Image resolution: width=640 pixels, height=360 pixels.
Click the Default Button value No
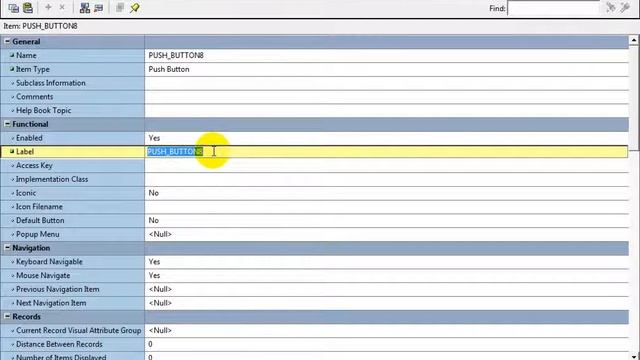pyautogui.click(x=153, y=220)
